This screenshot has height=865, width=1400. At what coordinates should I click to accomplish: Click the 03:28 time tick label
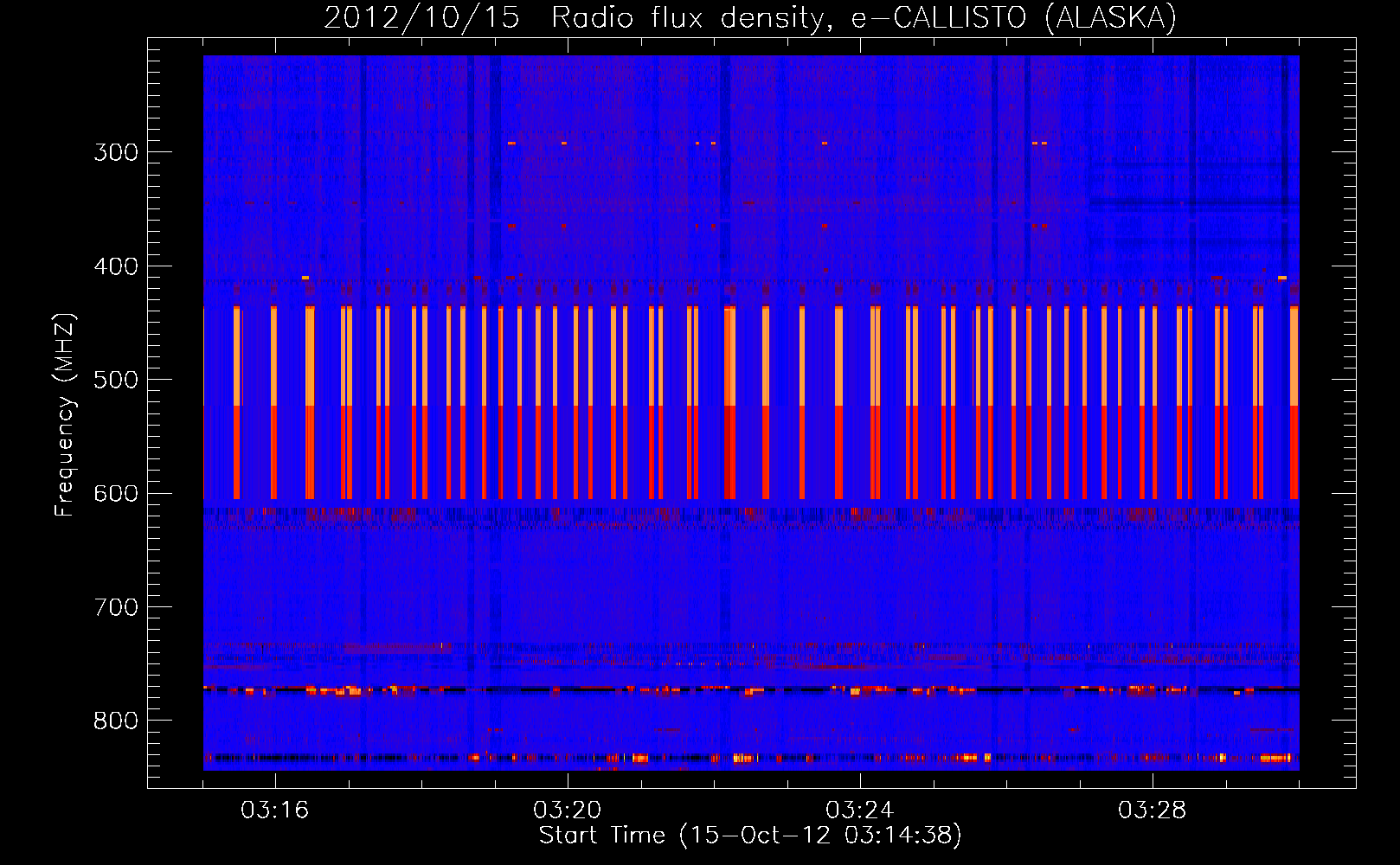(1153, 811)
